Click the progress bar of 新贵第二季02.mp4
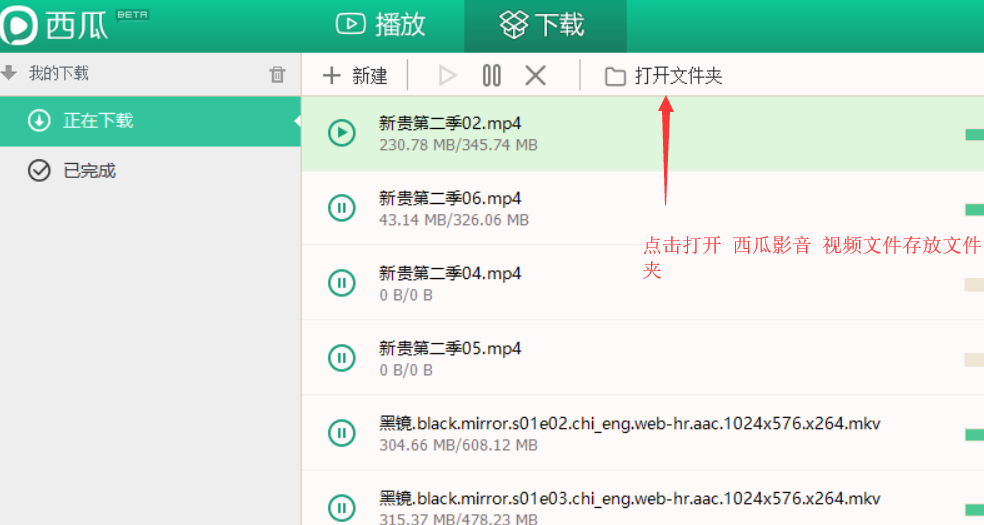Screen dimensions: 984x525 975,134
